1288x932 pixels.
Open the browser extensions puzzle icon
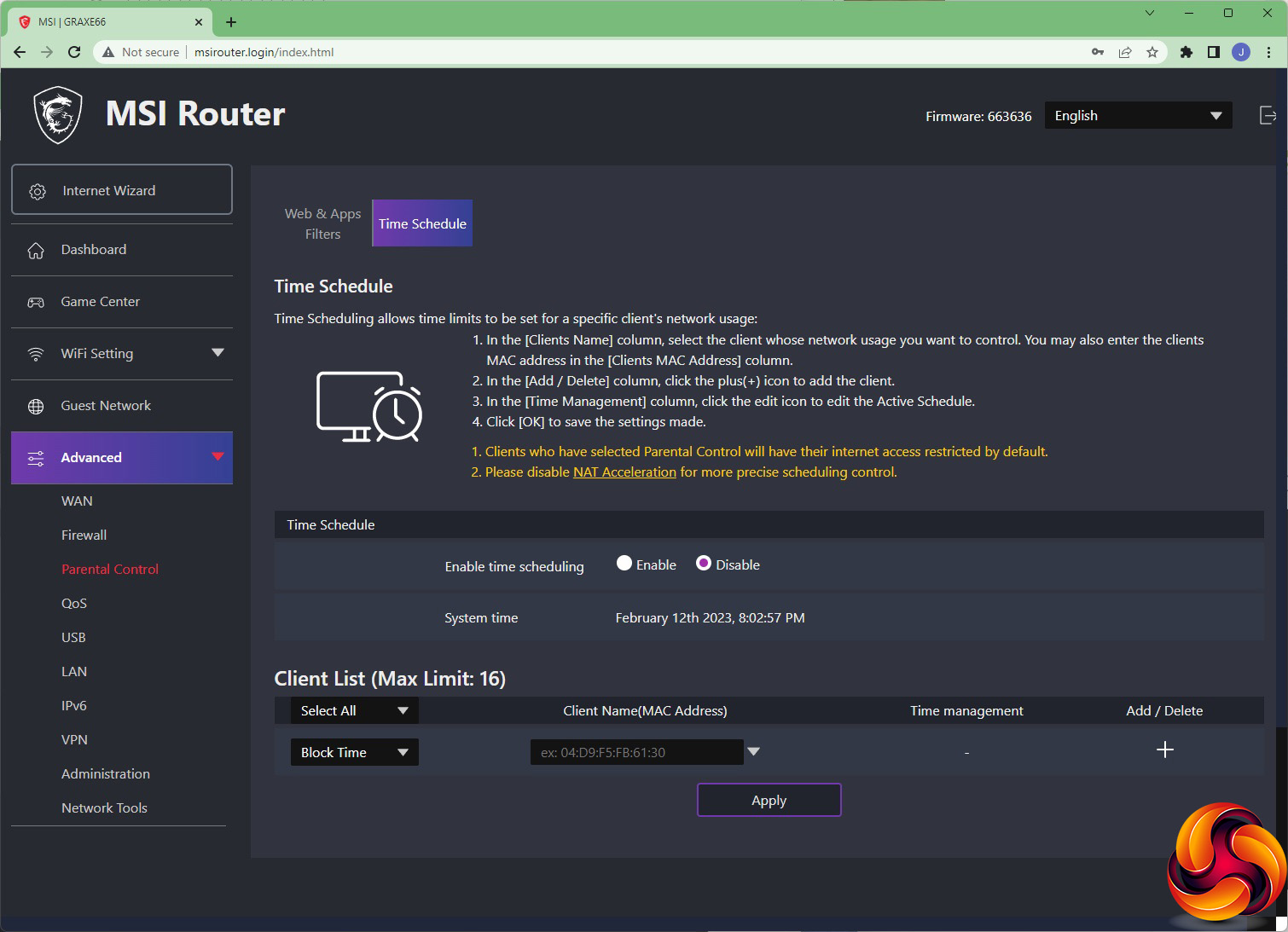1186,52
